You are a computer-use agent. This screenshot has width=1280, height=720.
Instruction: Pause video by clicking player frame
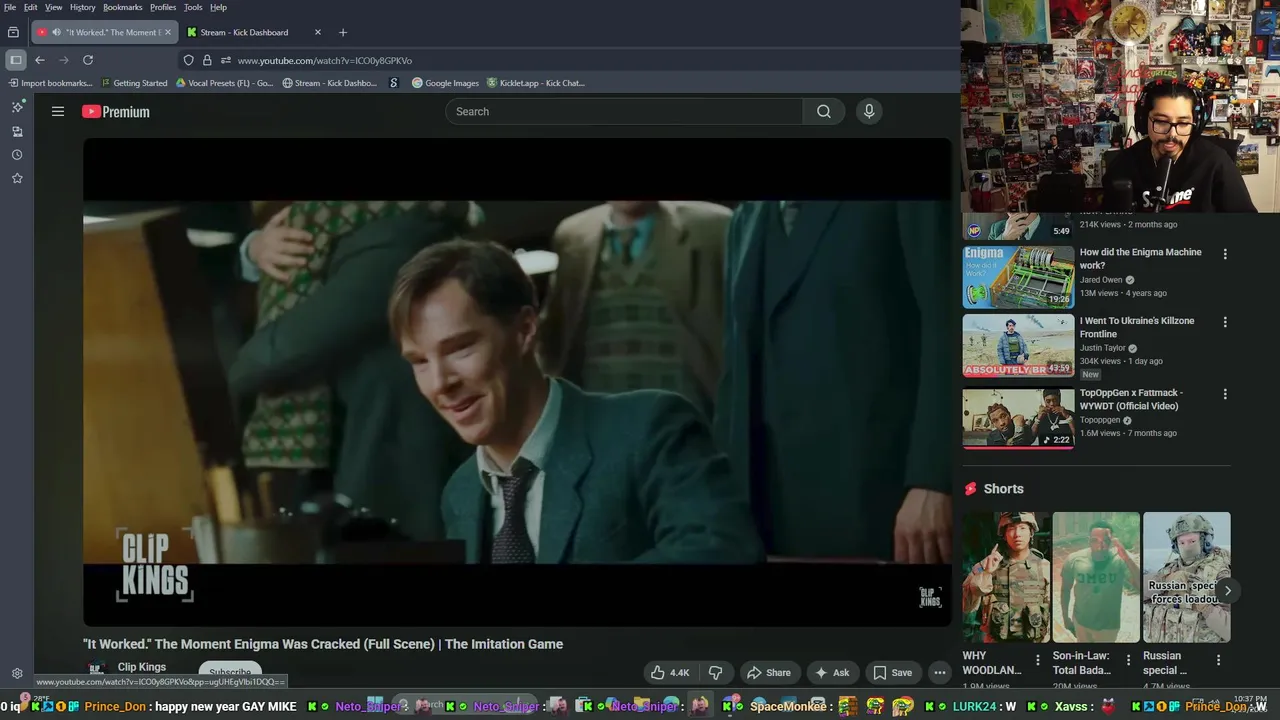517,382
